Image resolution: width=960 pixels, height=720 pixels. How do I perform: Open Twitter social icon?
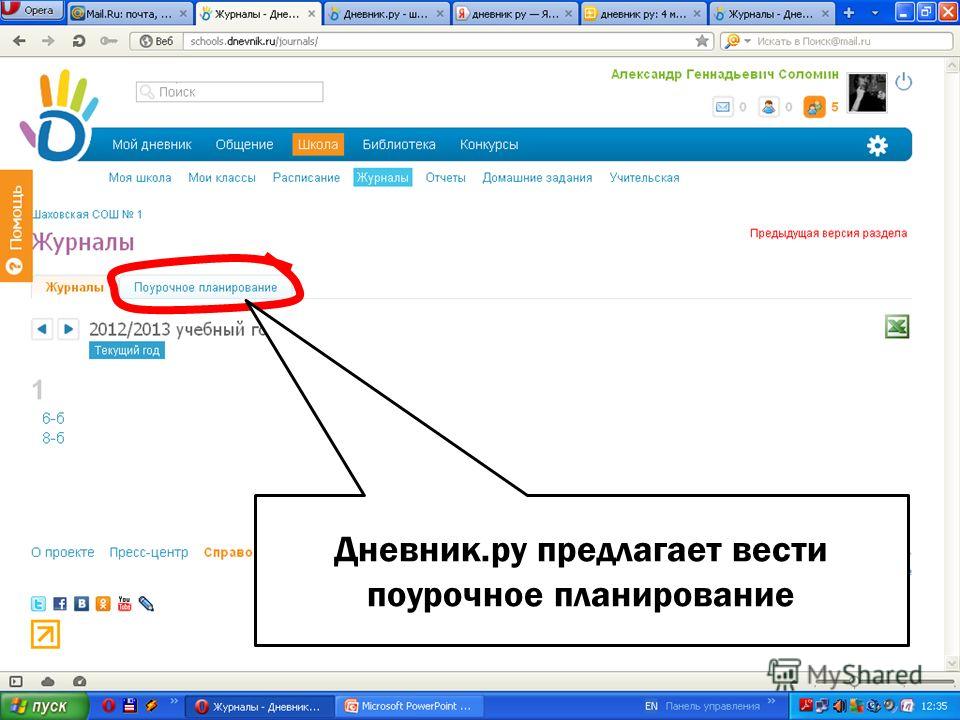pos(38,604)
